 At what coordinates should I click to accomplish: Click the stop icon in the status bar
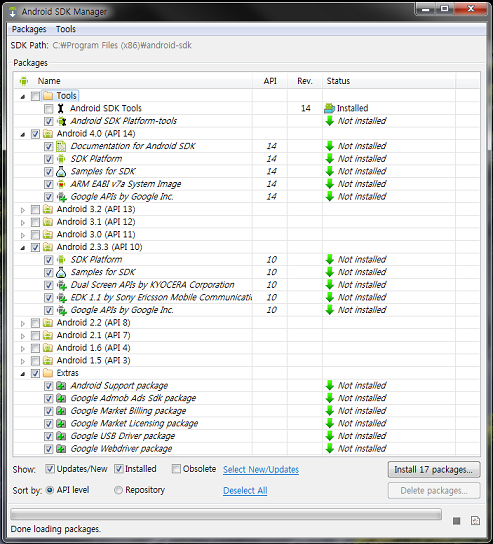click(457, 521)
